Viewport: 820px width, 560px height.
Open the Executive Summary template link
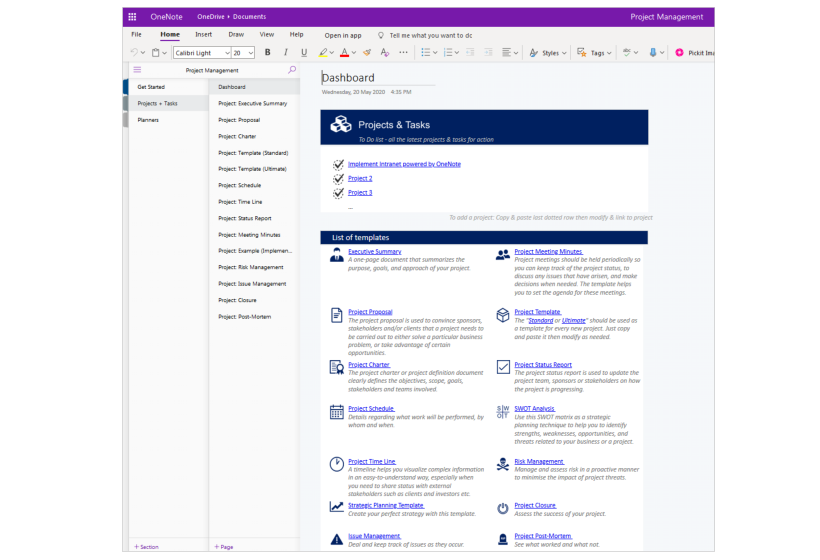375,252
